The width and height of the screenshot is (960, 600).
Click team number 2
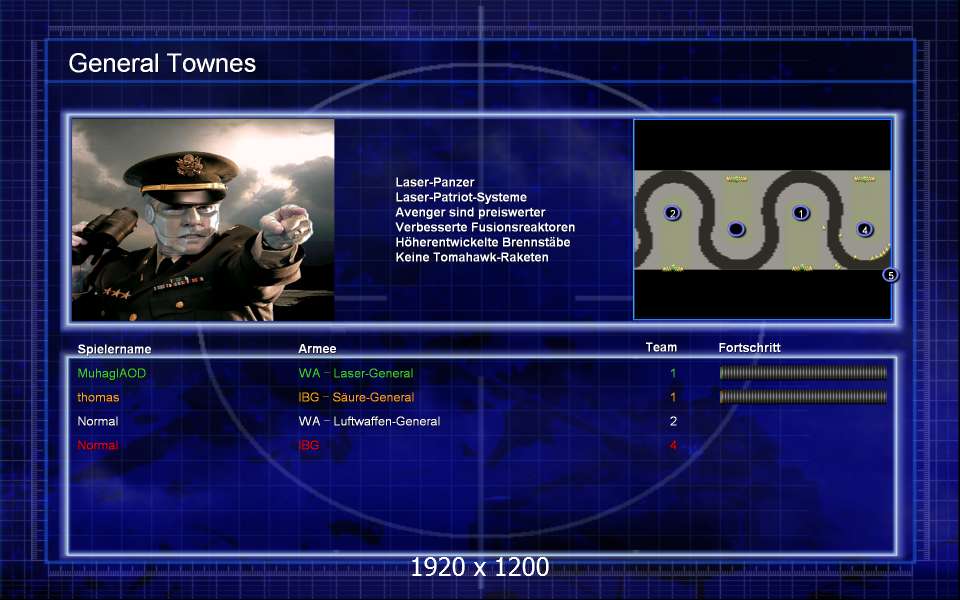click(673, 421)
